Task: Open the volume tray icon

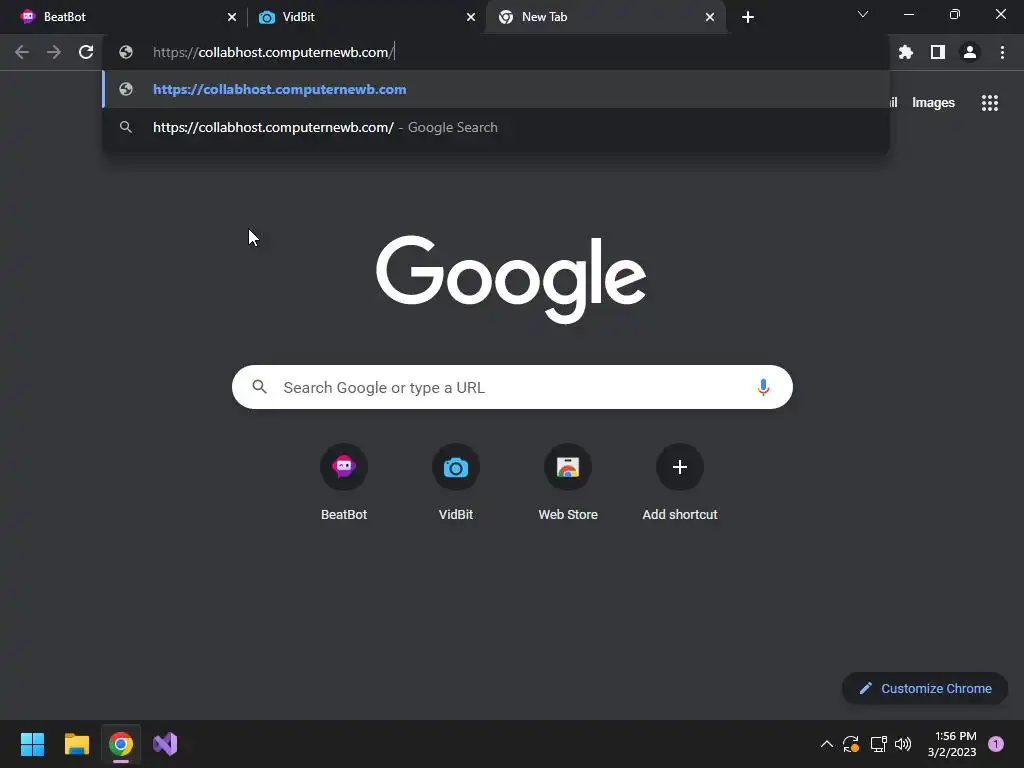Action: point(903,744)
